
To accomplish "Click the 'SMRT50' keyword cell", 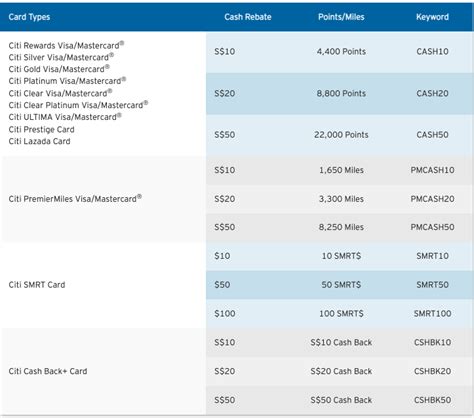I will pos(432,285).
